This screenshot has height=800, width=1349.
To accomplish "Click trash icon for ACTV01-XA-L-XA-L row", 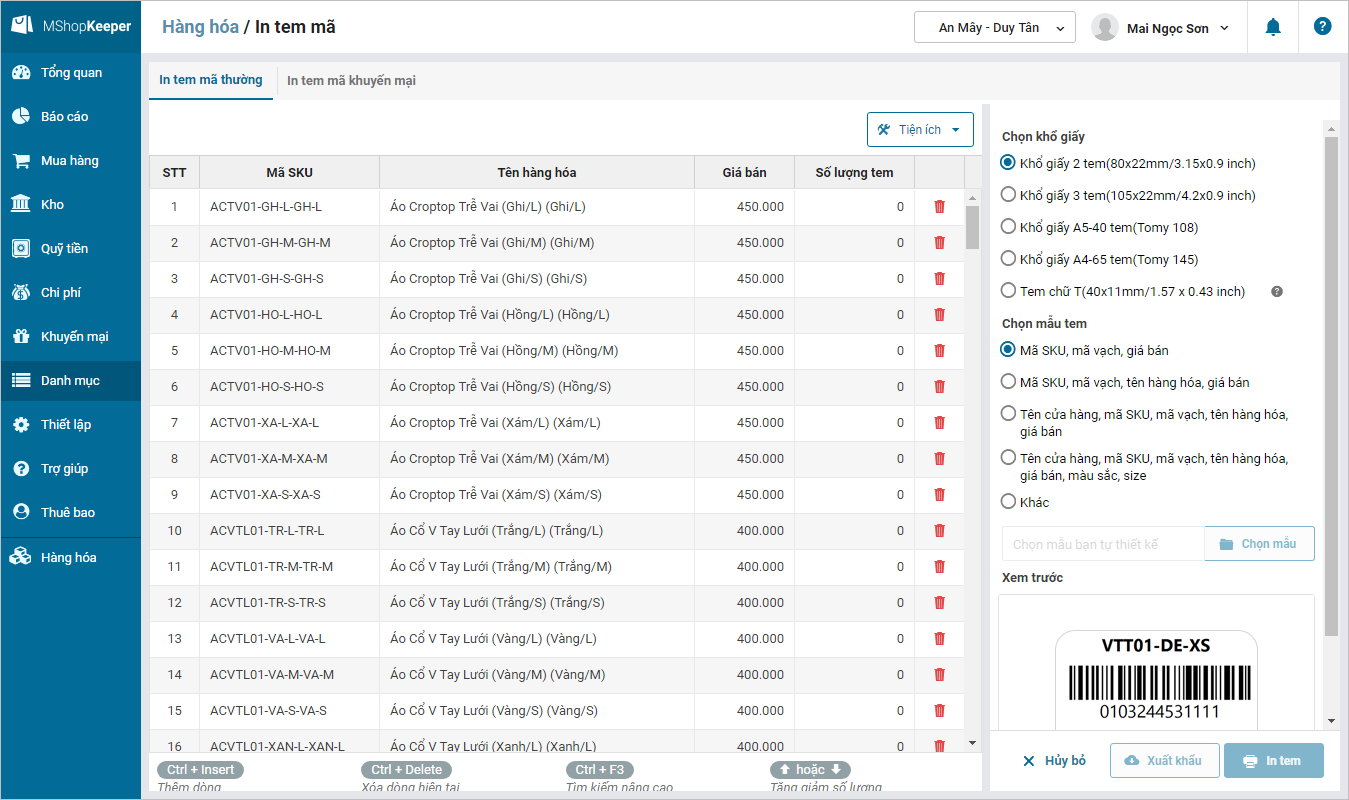I will [939, 423].
